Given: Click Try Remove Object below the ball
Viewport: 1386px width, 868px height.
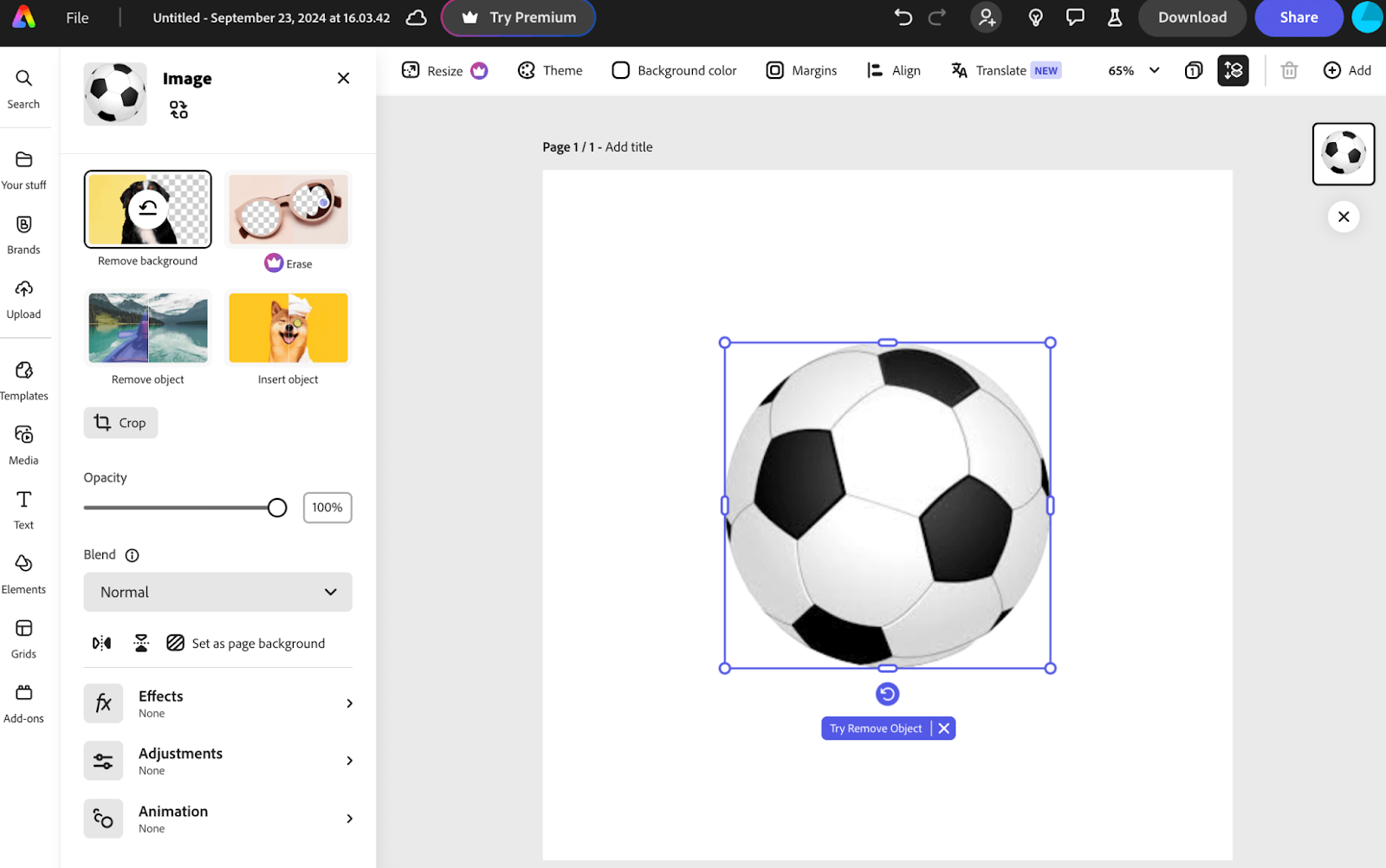Looking at the screenshot, I should pos(875,728).
